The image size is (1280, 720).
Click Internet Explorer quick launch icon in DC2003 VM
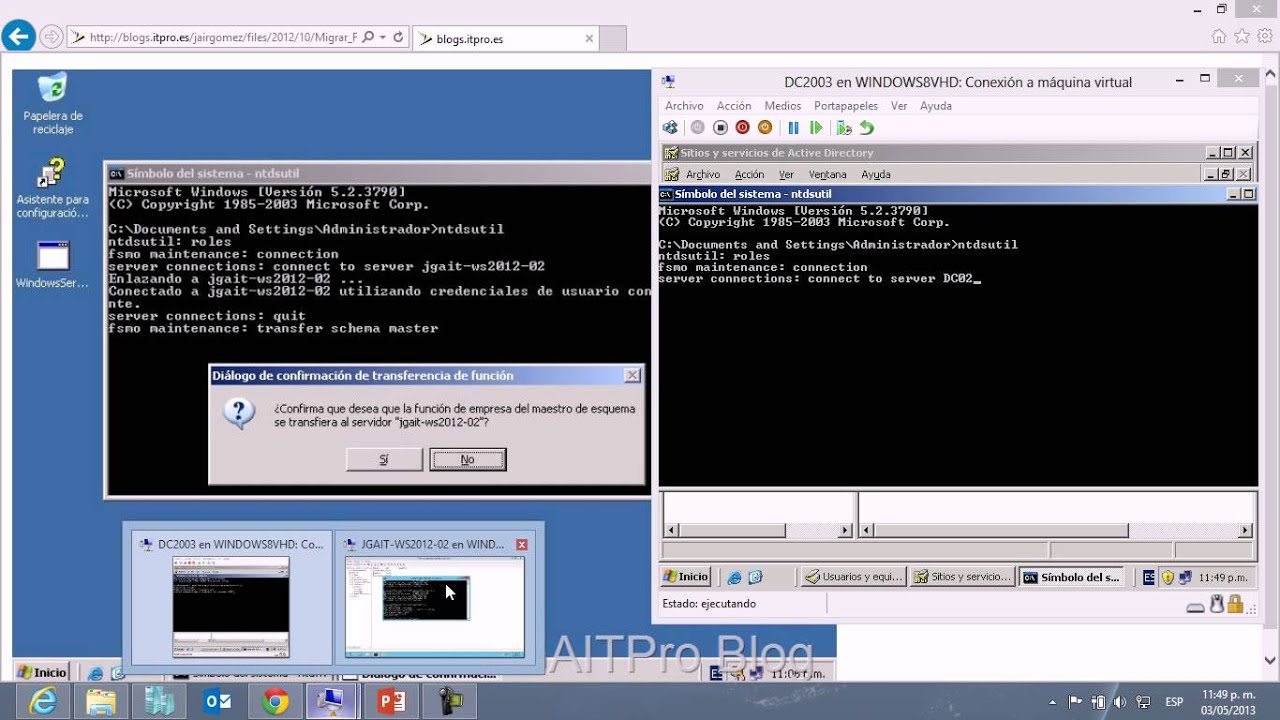734,577
